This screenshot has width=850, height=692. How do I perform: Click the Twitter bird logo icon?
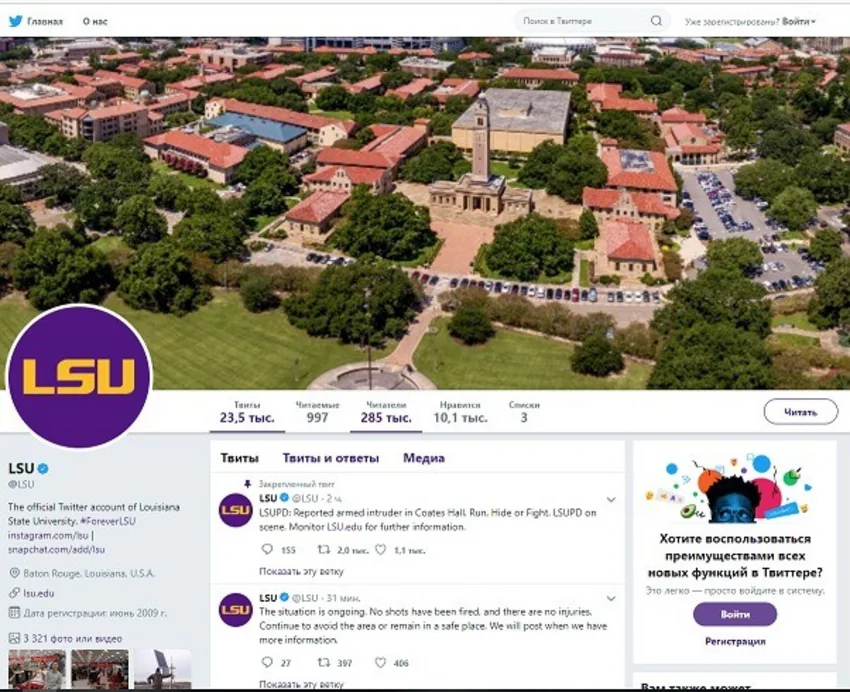[16, 21]
